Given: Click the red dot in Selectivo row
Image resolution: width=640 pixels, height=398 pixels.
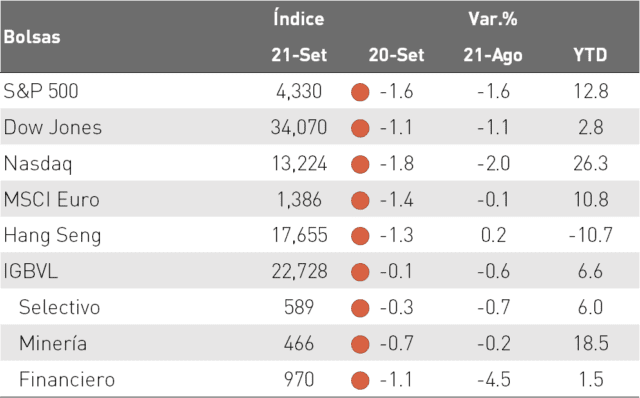Looking at the screenshot, I should (360, 308).
